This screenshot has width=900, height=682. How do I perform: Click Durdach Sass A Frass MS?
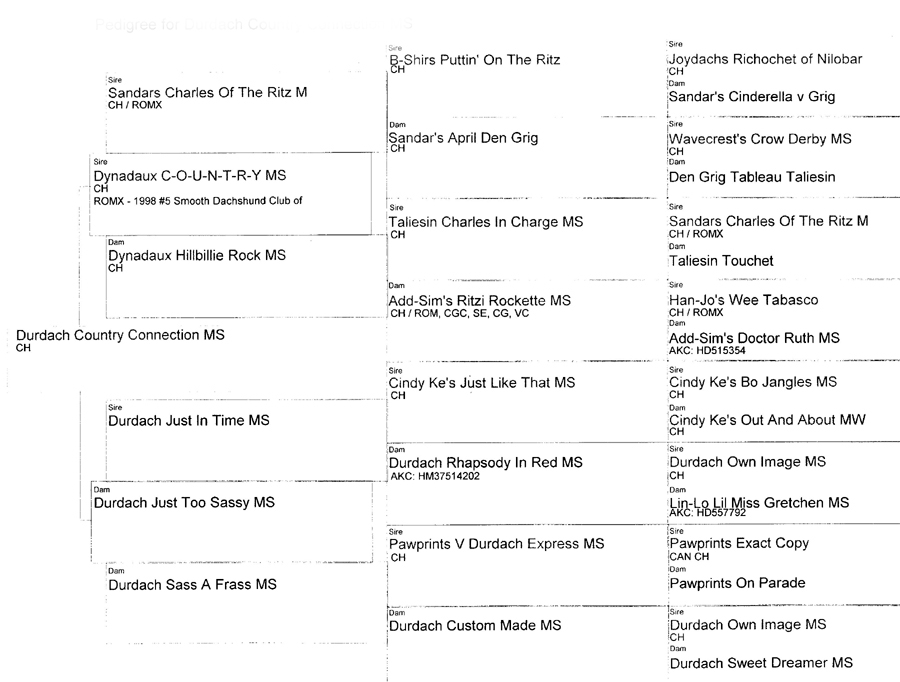pyautogui.click(x=192, y=584)
